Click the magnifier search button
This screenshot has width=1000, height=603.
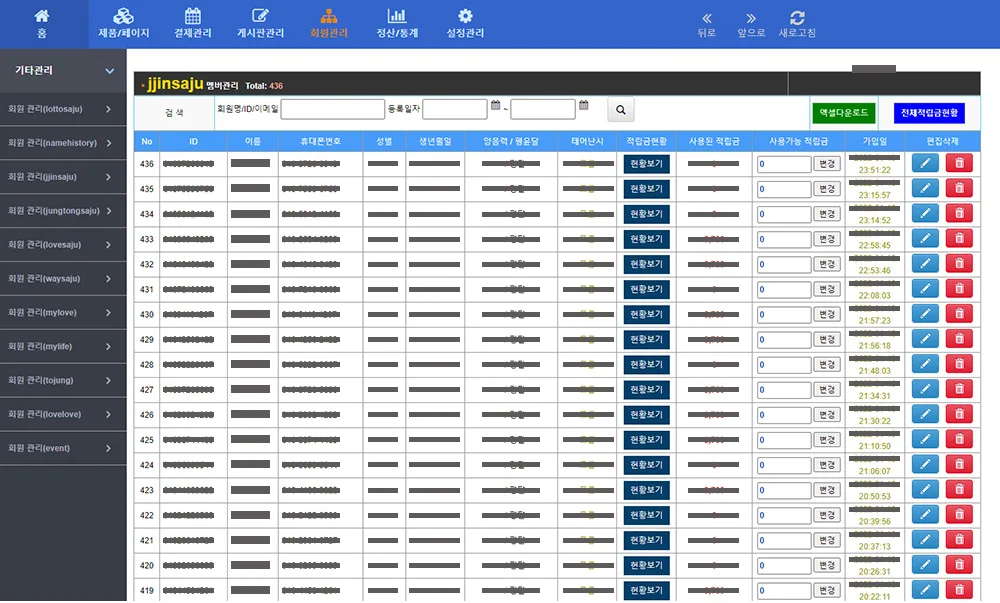coord(620,109)
